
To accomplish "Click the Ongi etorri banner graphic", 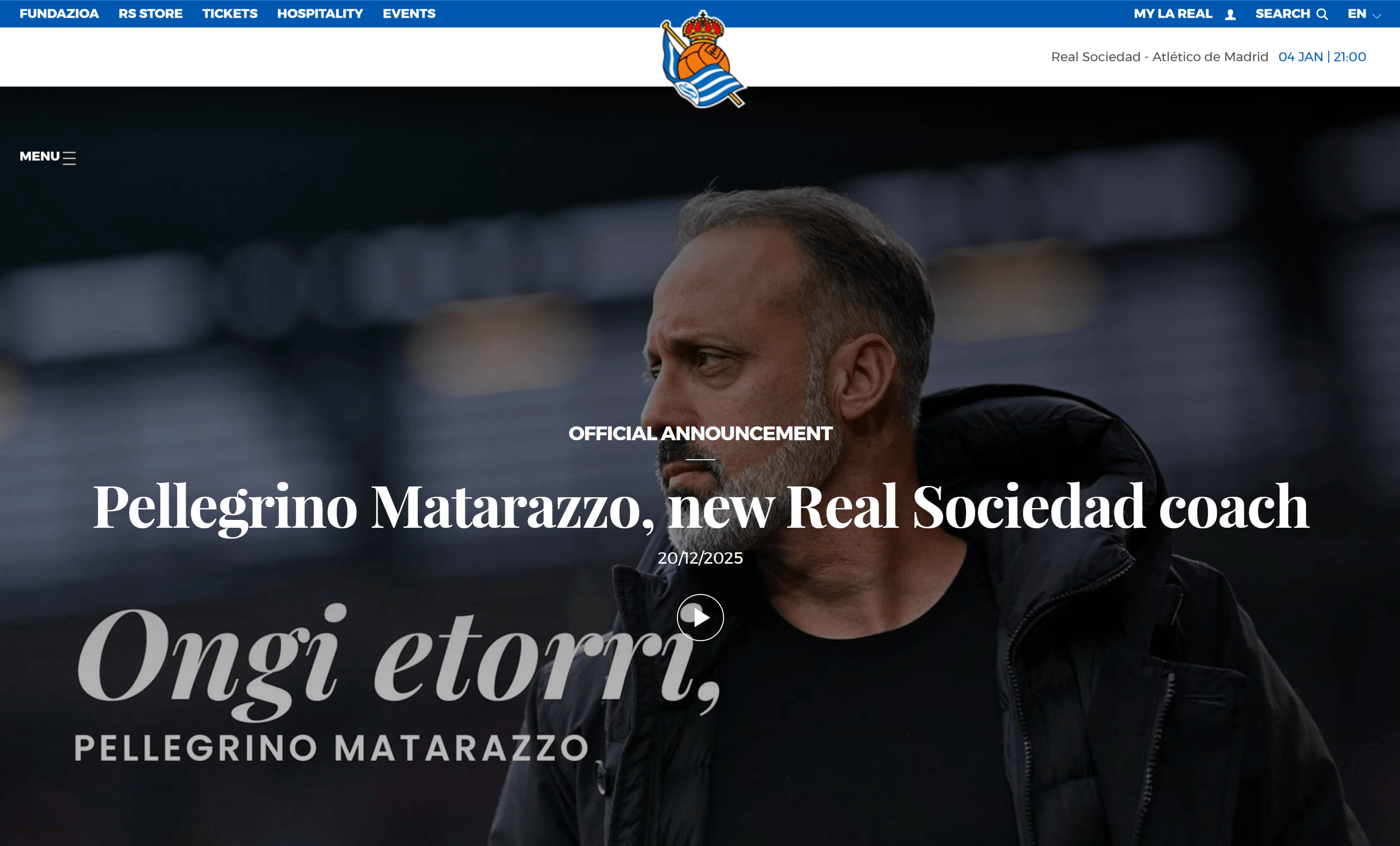I will pos(398,682).
